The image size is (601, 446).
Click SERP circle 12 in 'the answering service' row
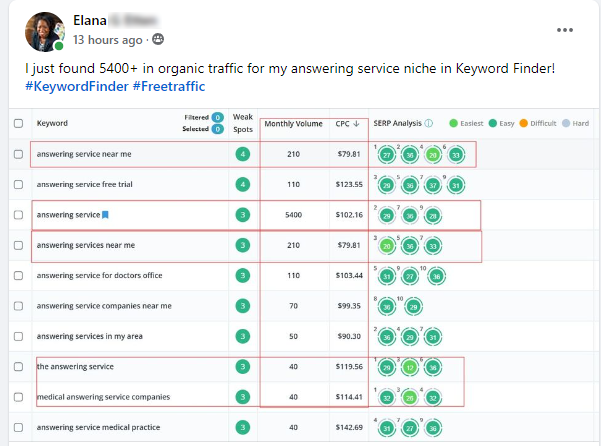[x=409, y=367]
